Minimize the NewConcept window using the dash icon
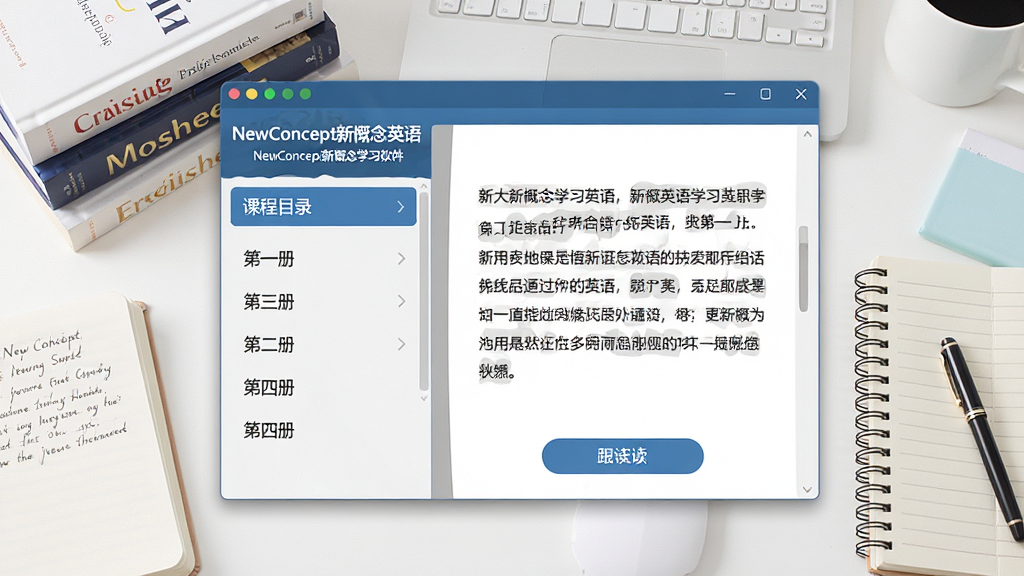The image size is (1024, 576). coord(730,94)
